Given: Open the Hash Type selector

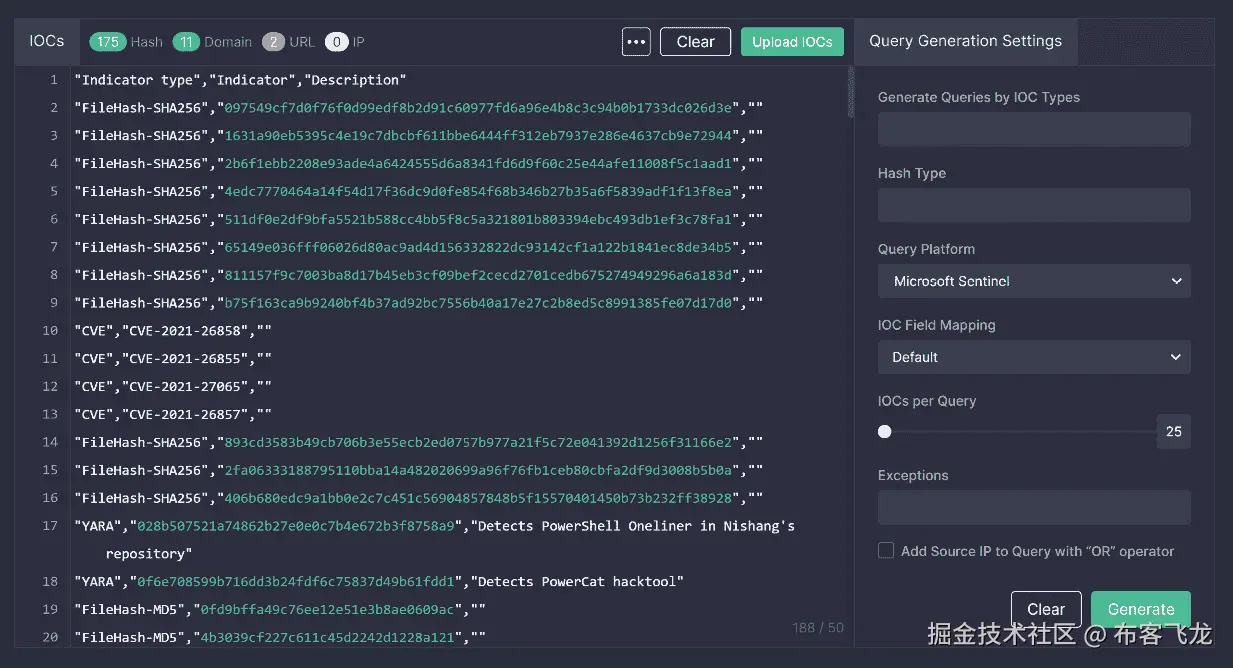Looking at the screenshot, I should pyautogui.click(x=1034, y=205).
